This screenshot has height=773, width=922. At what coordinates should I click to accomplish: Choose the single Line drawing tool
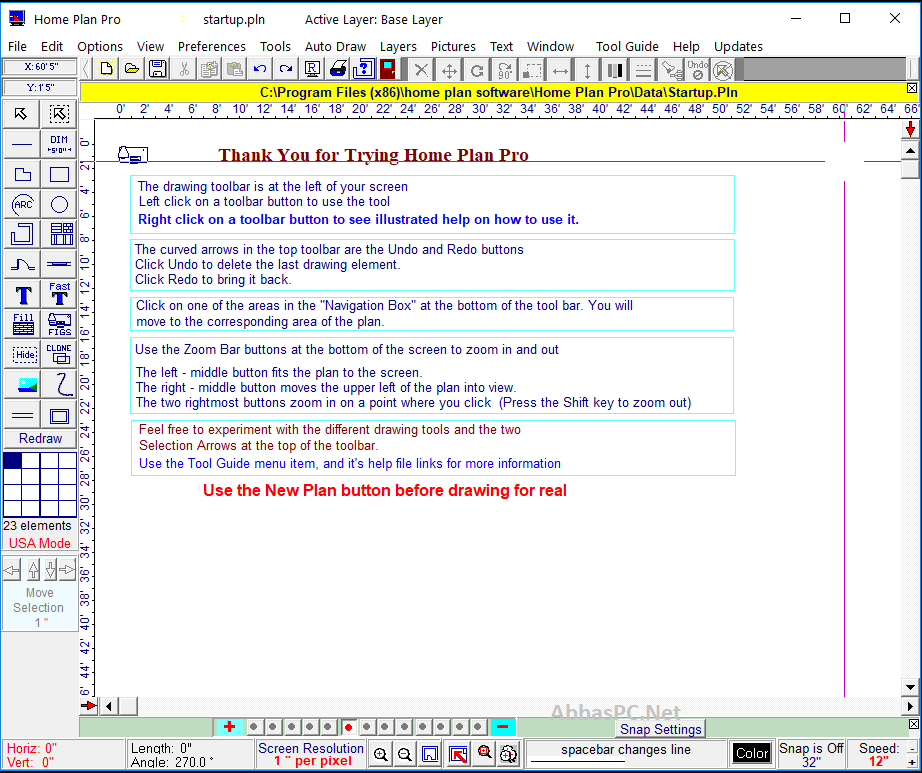click(x=22, y=144)
